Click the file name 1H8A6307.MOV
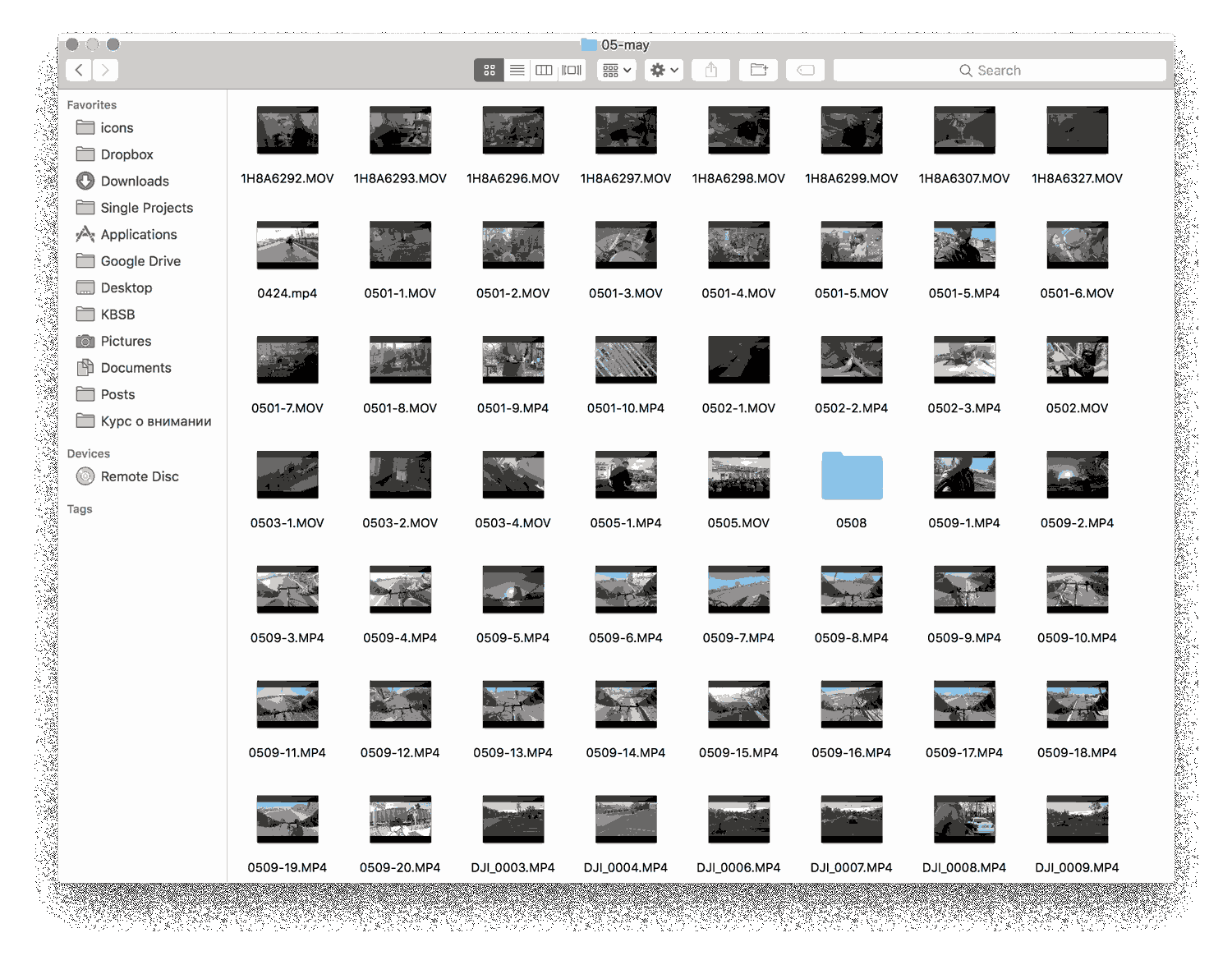This screenshot has height=965, width=1232. (x=964, y=178)
